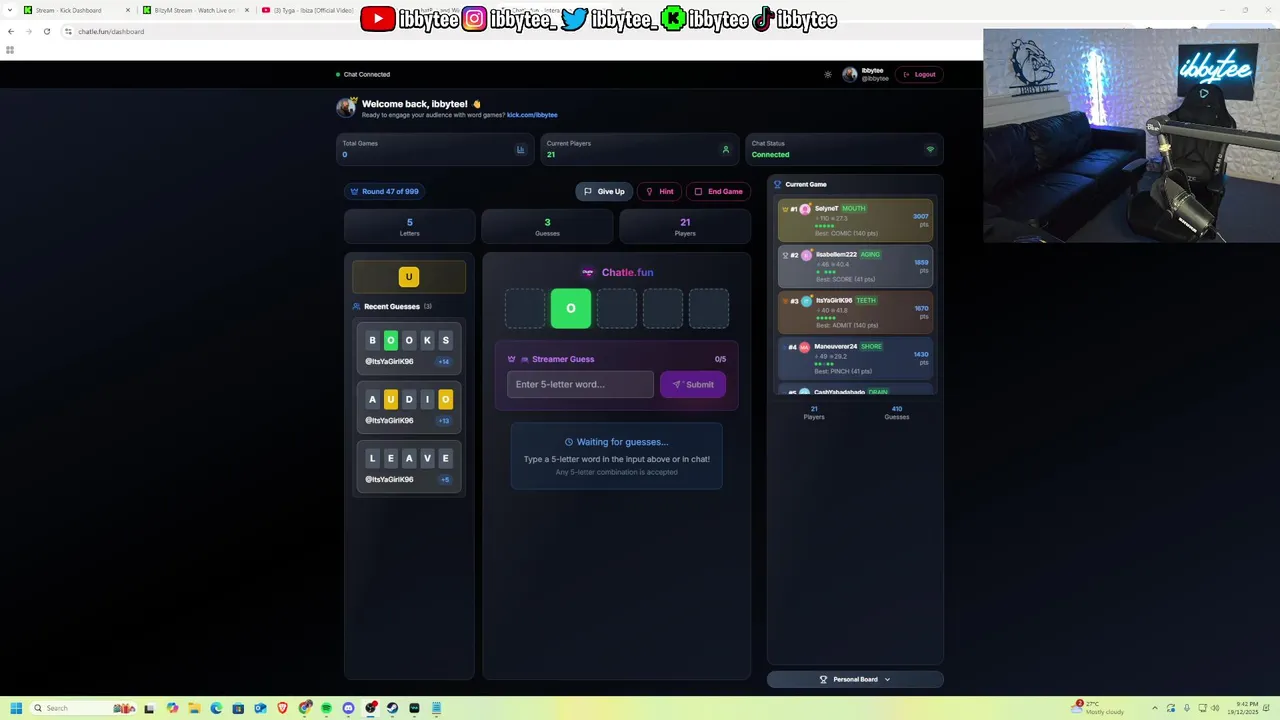Select the LEAVE recent guess row
The image size is (1280, 720).
click(409, 466)
